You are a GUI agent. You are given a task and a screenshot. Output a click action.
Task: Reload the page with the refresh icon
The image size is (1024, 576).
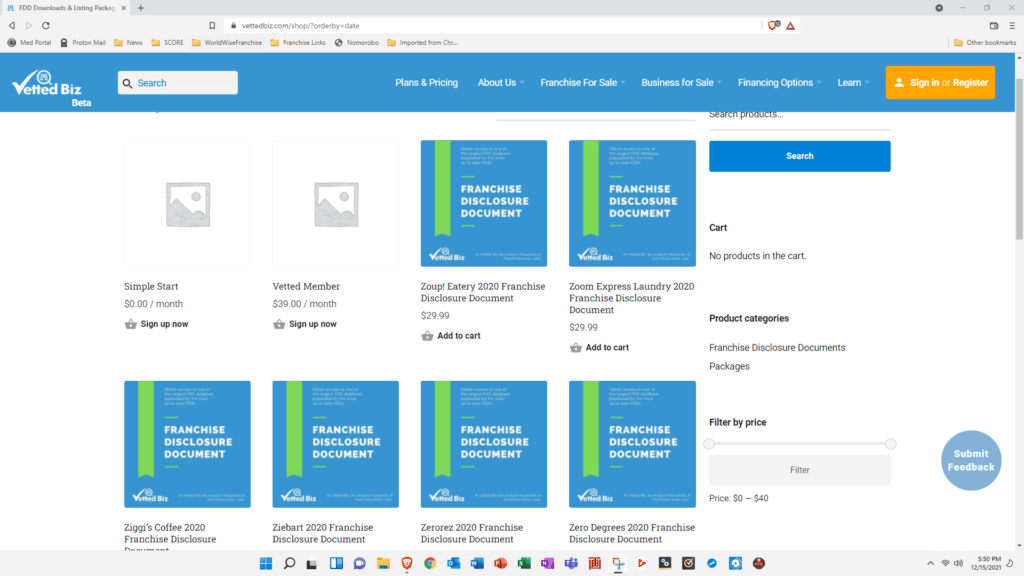point(46,25)
